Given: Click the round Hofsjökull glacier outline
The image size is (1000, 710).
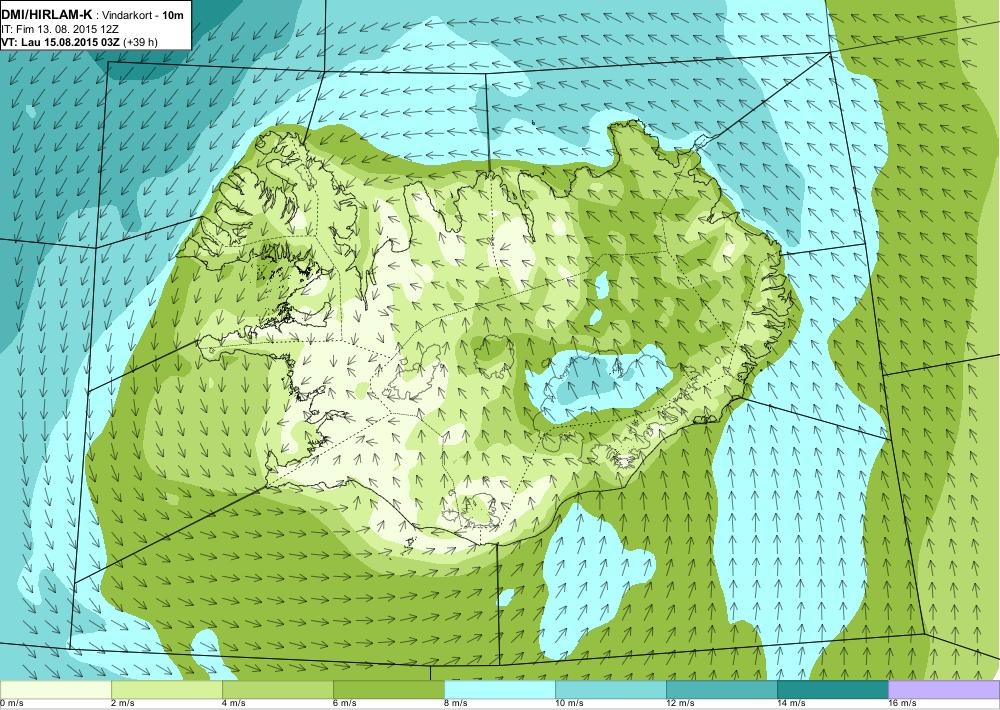Looking at the screenshot, I should pyautogui.click(x=494, y=355).
